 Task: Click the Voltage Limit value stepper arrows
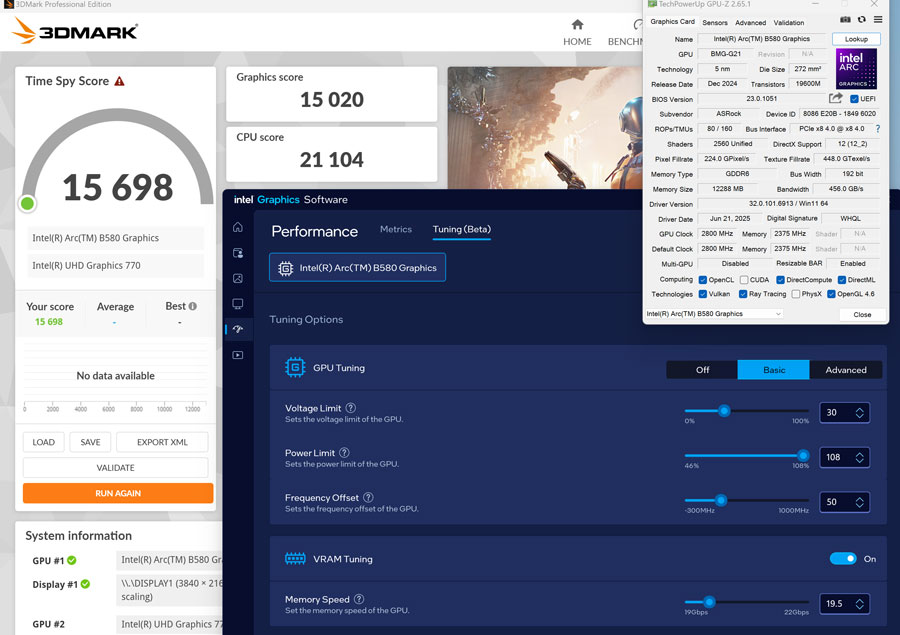859,412
